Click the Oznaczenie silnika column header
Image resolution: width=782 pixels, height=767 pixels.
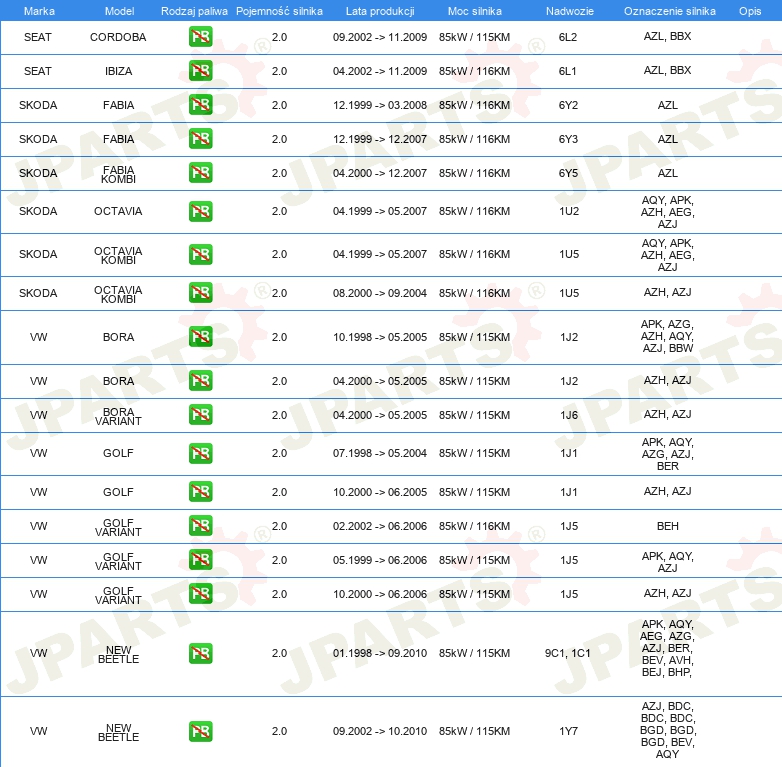tap(669, 11)
